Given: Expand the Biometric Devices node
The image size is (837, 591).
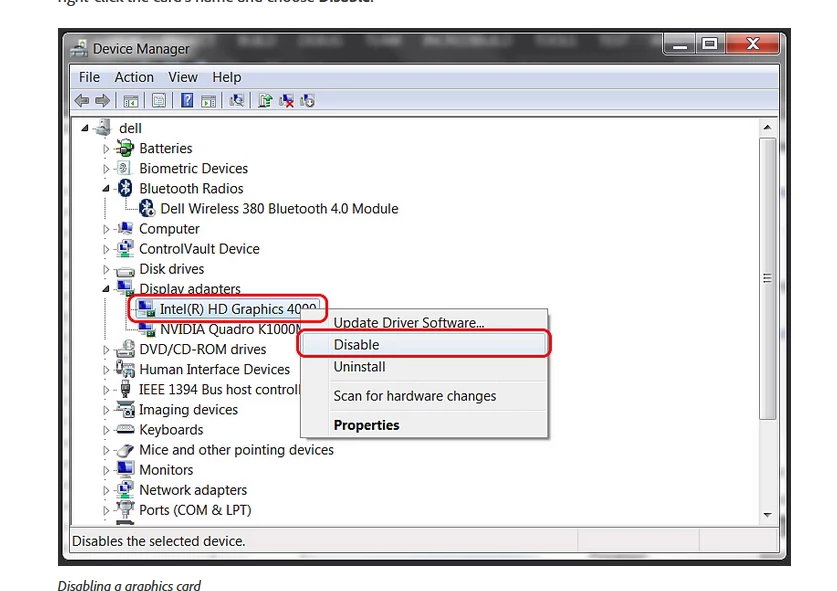Looking at the screenshot, I should 106,169.
